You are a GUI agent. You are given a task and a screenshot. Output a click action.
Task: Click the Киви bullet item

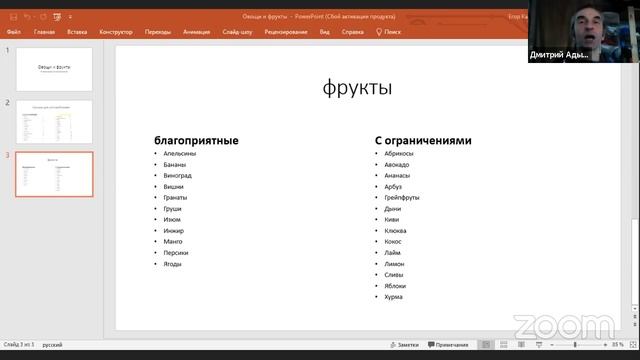tap(391, 220)
